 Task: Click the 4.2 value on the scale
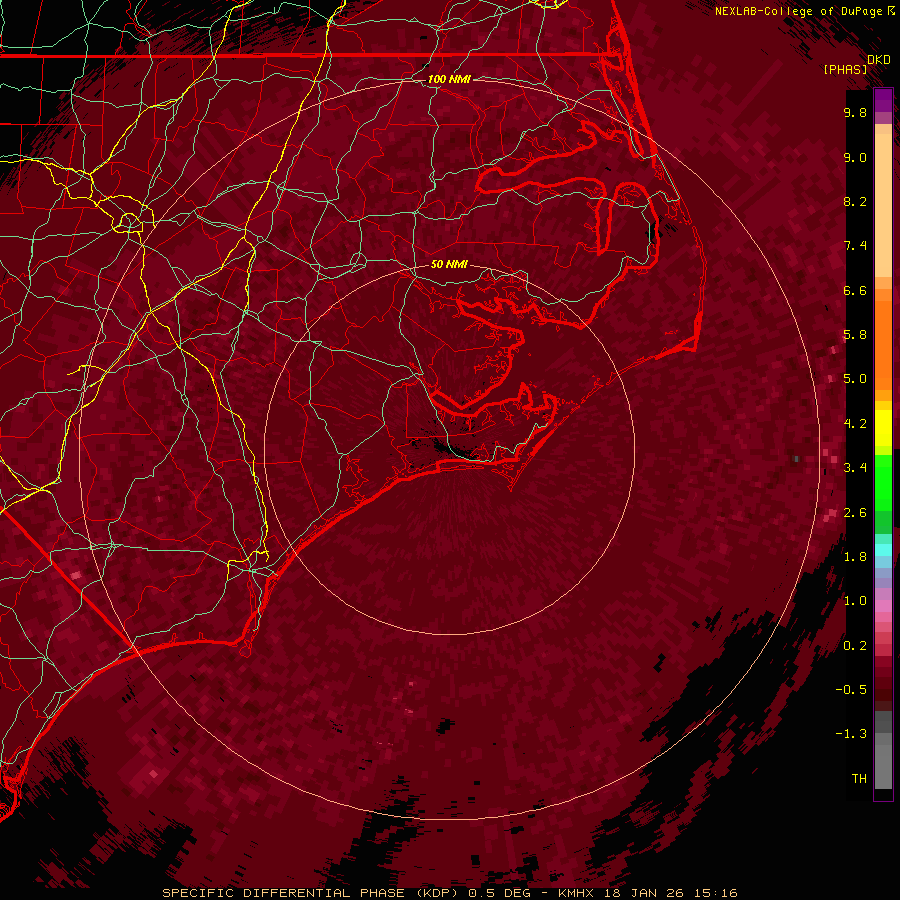[855, 424]
